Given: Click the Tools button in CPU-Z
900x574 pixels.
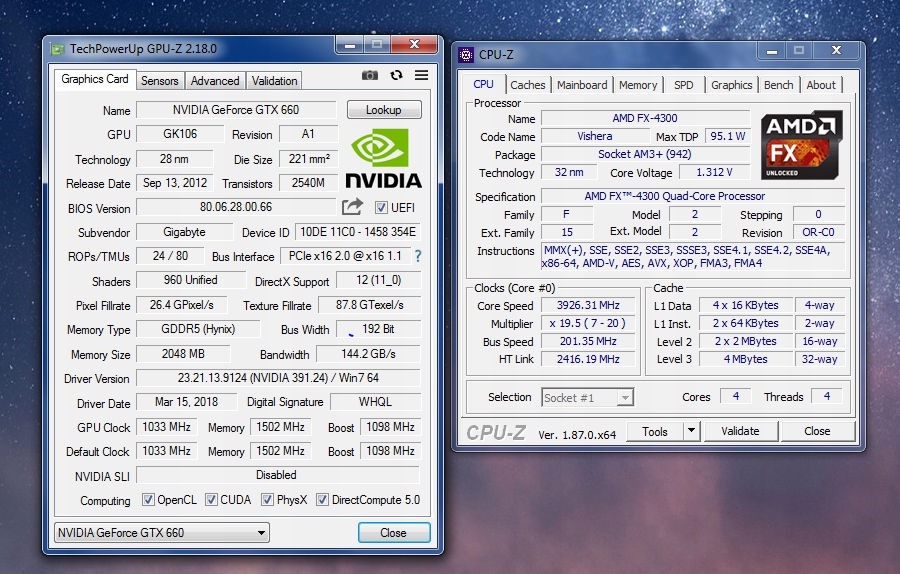Looking at the screenshot, I should click(655, 431).
